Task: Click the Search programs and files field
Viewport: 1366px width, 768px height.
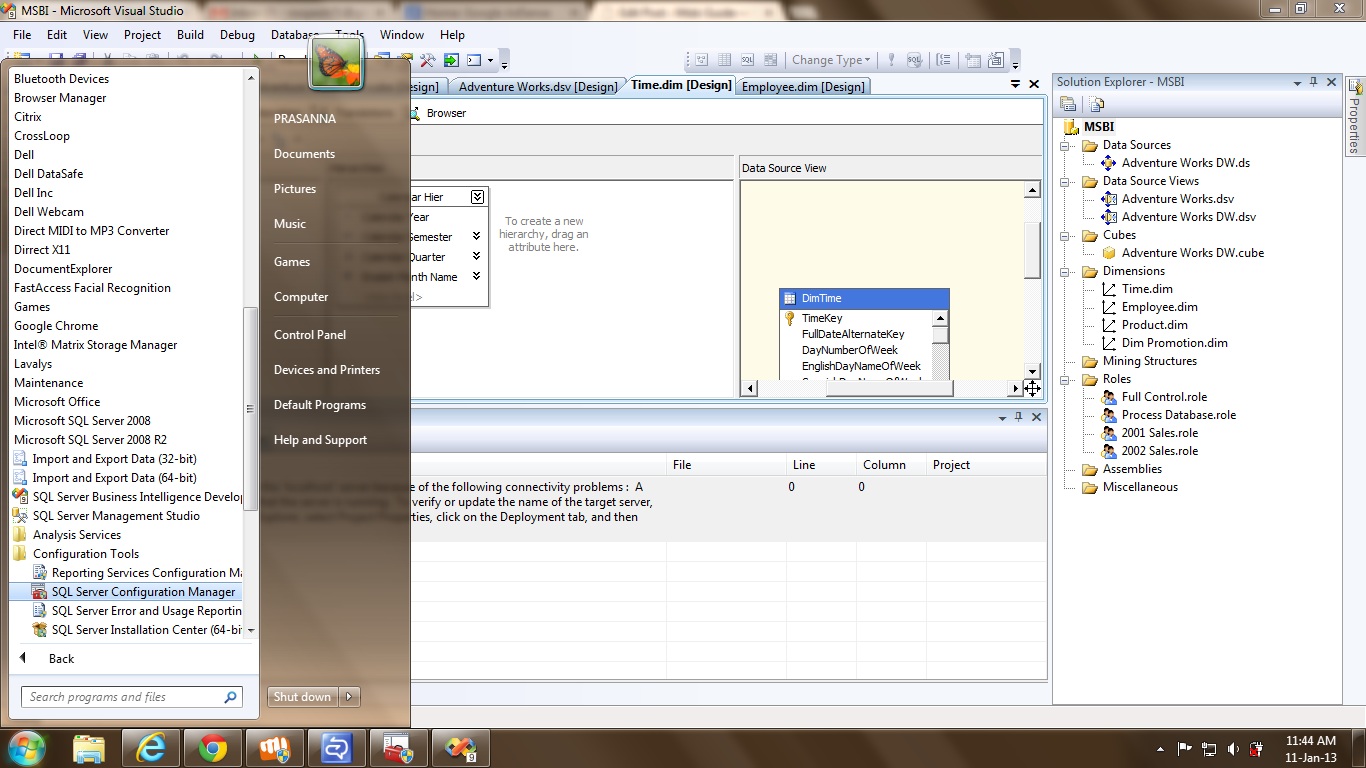Action: [122, 697]
